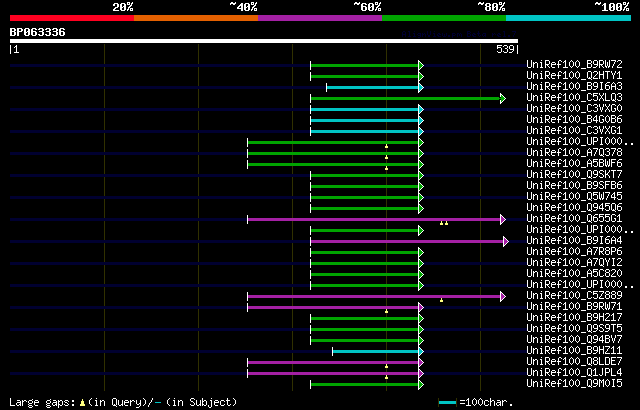Click the arrowhead ending the Q9M0I5 alignment
This screenshot has height=410, width=640.
(x=421, y=385)
